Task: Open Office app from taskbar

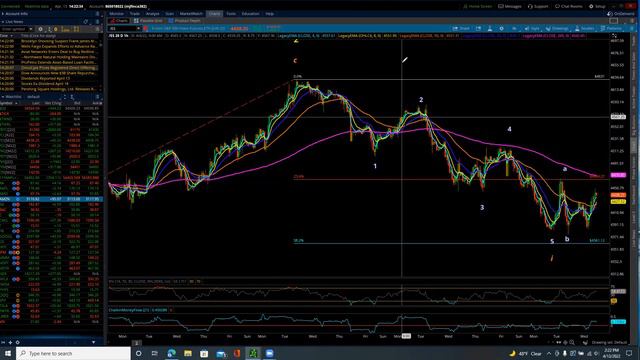Action: 237,353
